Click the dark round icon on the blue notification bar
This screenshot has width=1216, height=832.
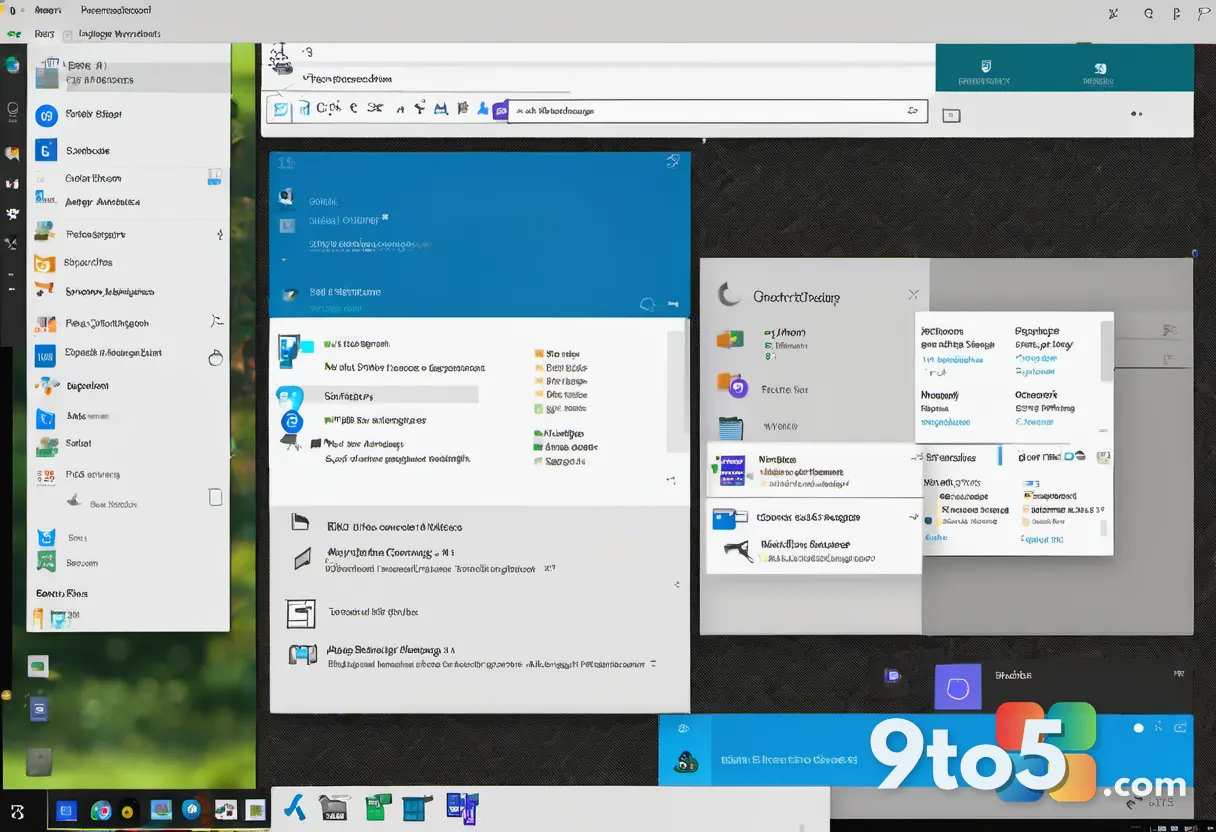(687, 762)
